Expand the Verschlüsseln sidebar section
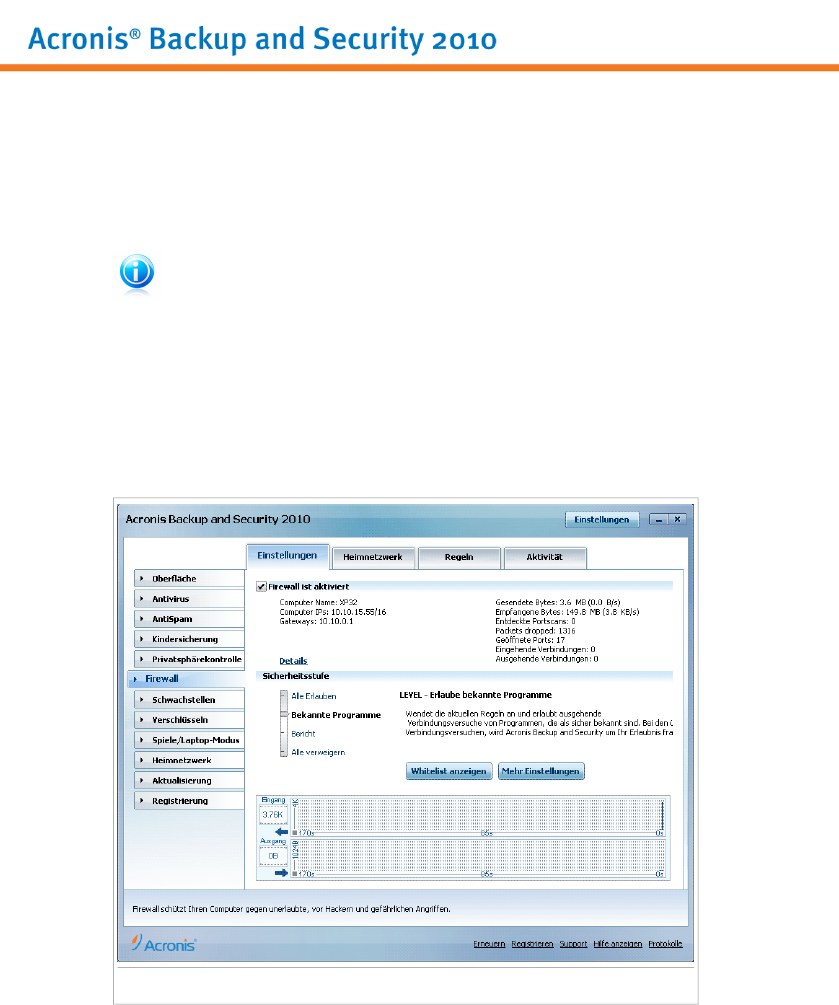The width and height of the screenshot is (839, 1005). pos(189,720)
